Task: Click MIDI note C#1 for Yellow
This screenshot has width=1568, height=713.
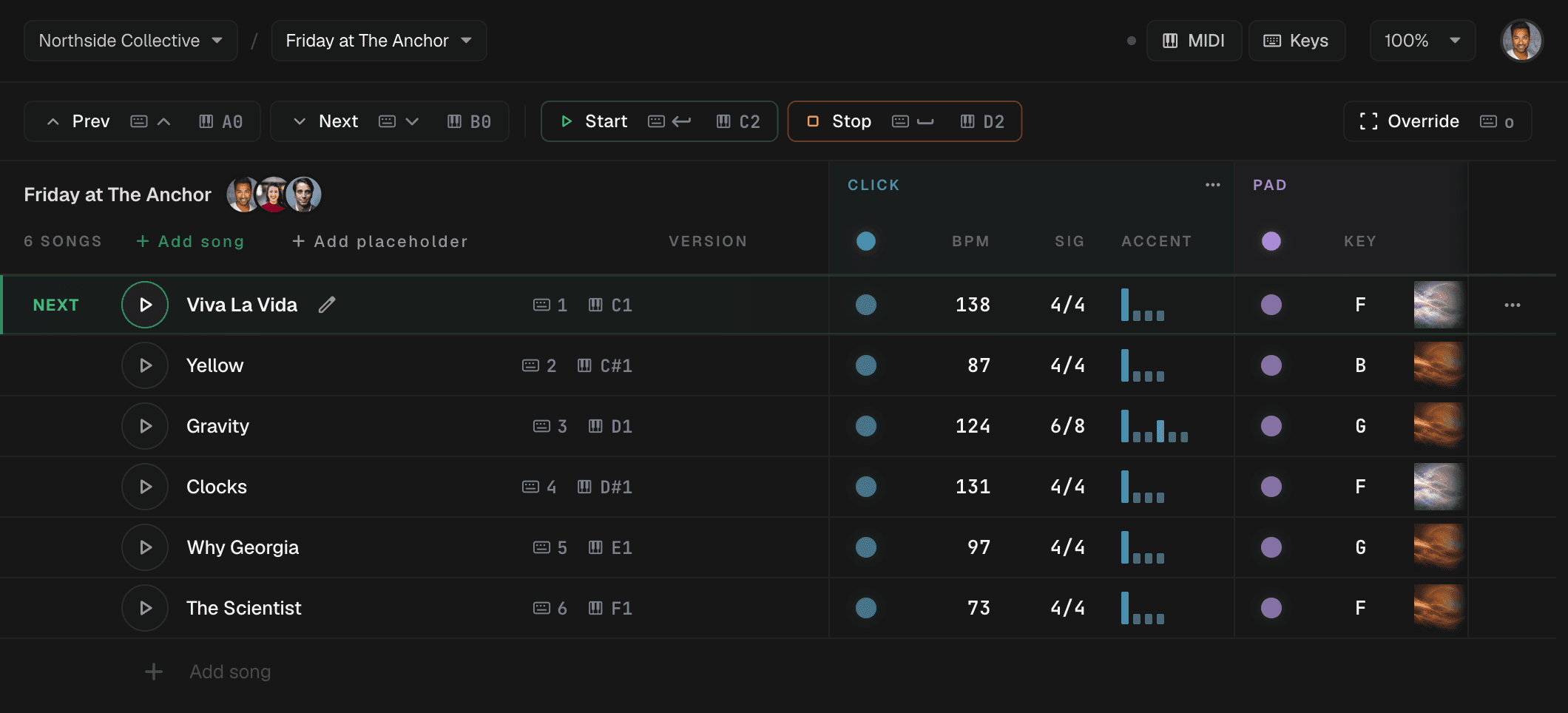Action: [x=605, y=365]
